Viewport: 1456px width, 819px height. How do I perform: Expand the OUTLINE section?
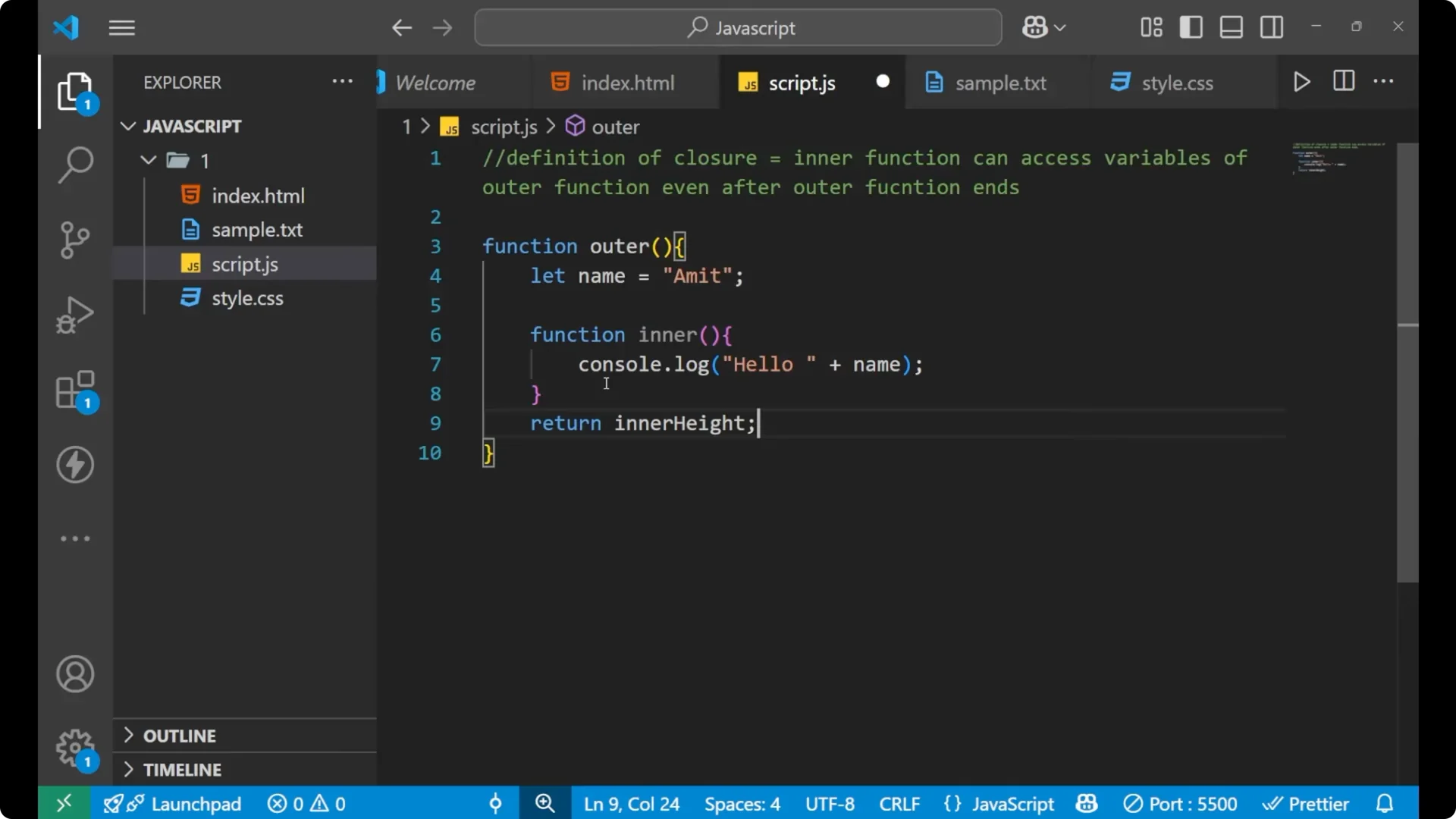point(180,736)
